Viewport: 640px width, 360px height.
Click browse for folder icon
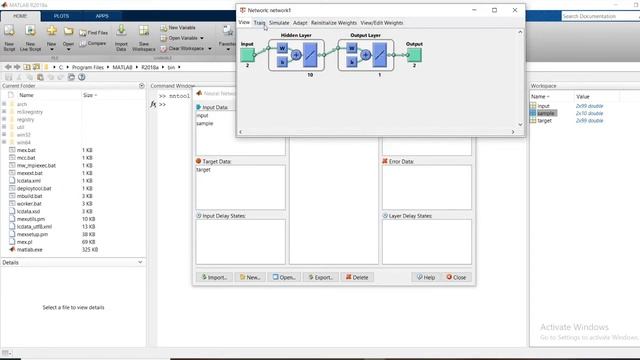[36, 67]
